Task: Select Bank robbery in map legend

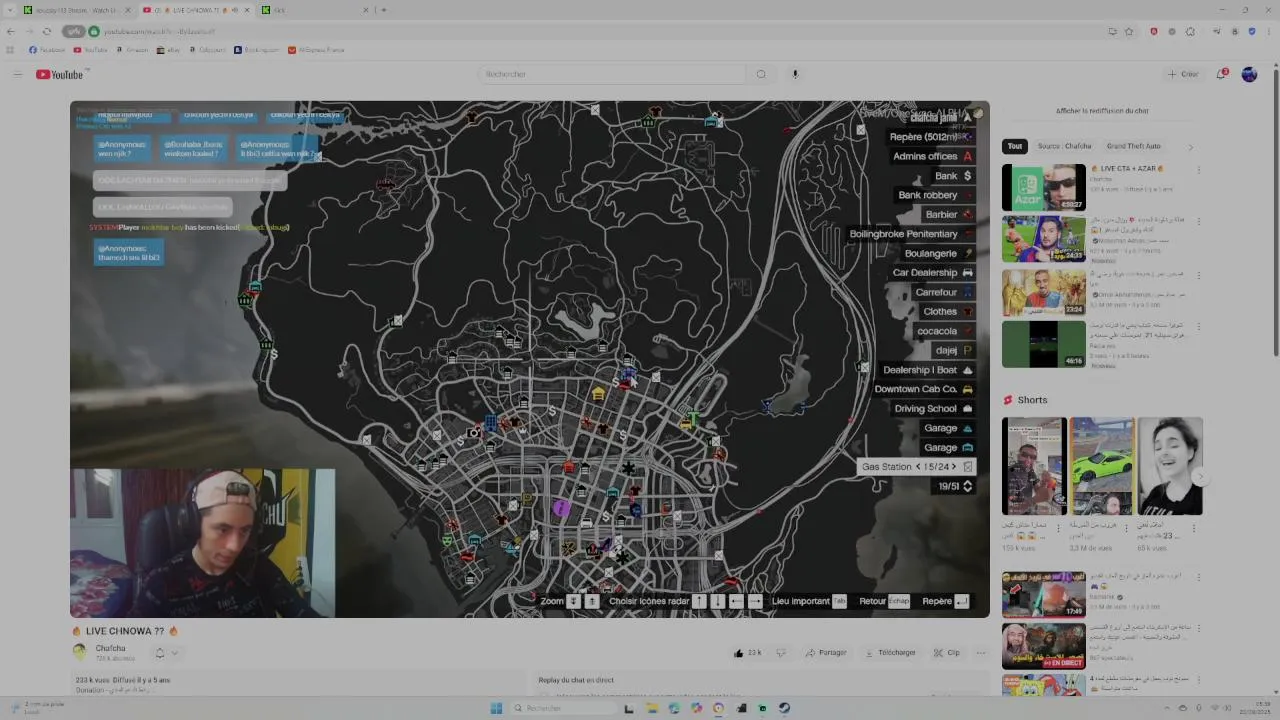Action: tap(935, 195)
